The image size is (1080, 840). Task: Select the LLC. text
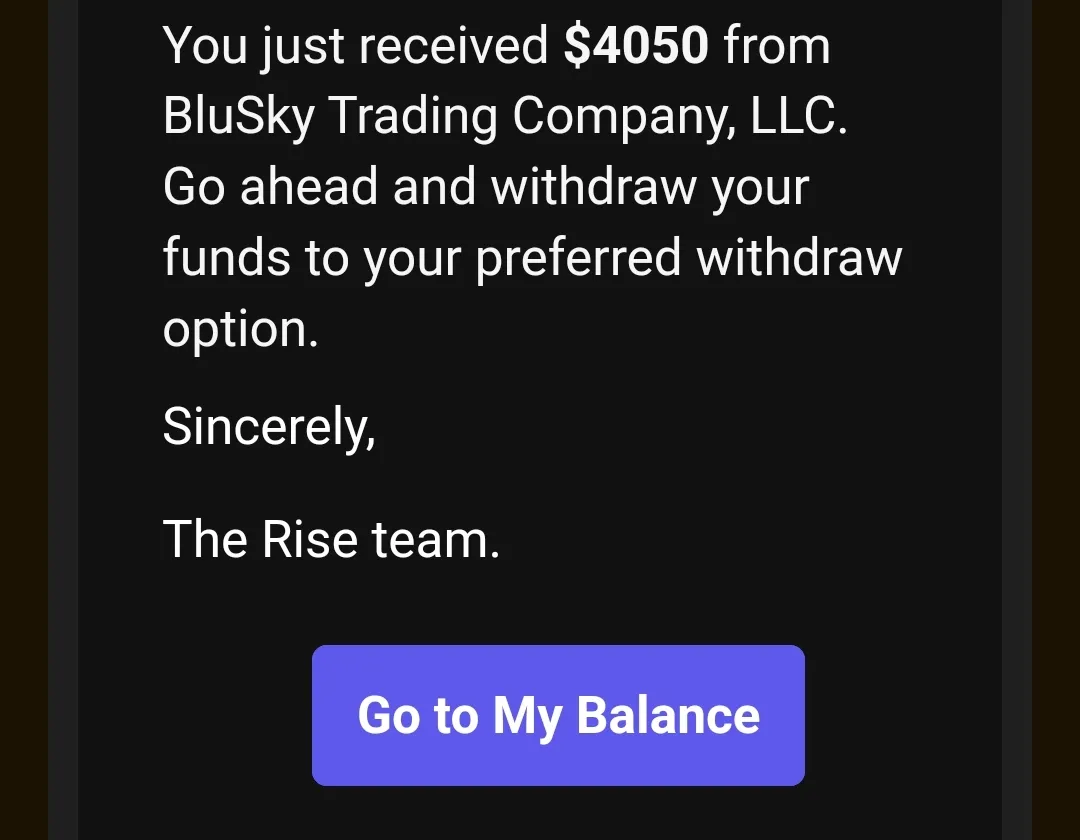tap(798, 114)
